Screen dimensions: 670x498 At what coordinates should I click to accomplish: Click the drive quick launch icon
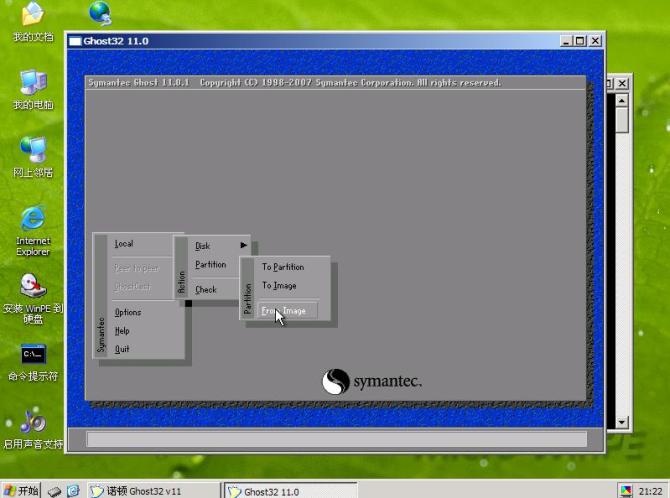(55, 492)
